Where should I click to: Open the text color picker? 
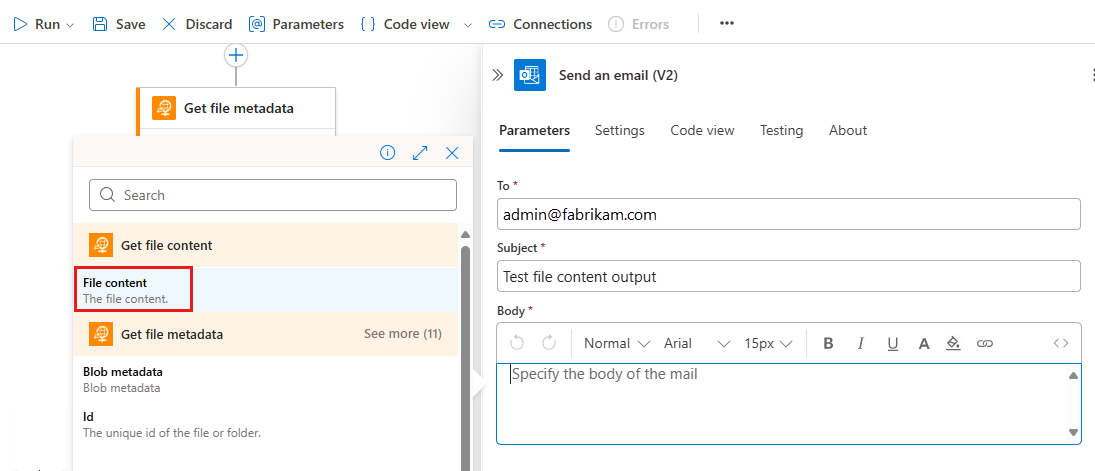point(924,343)
